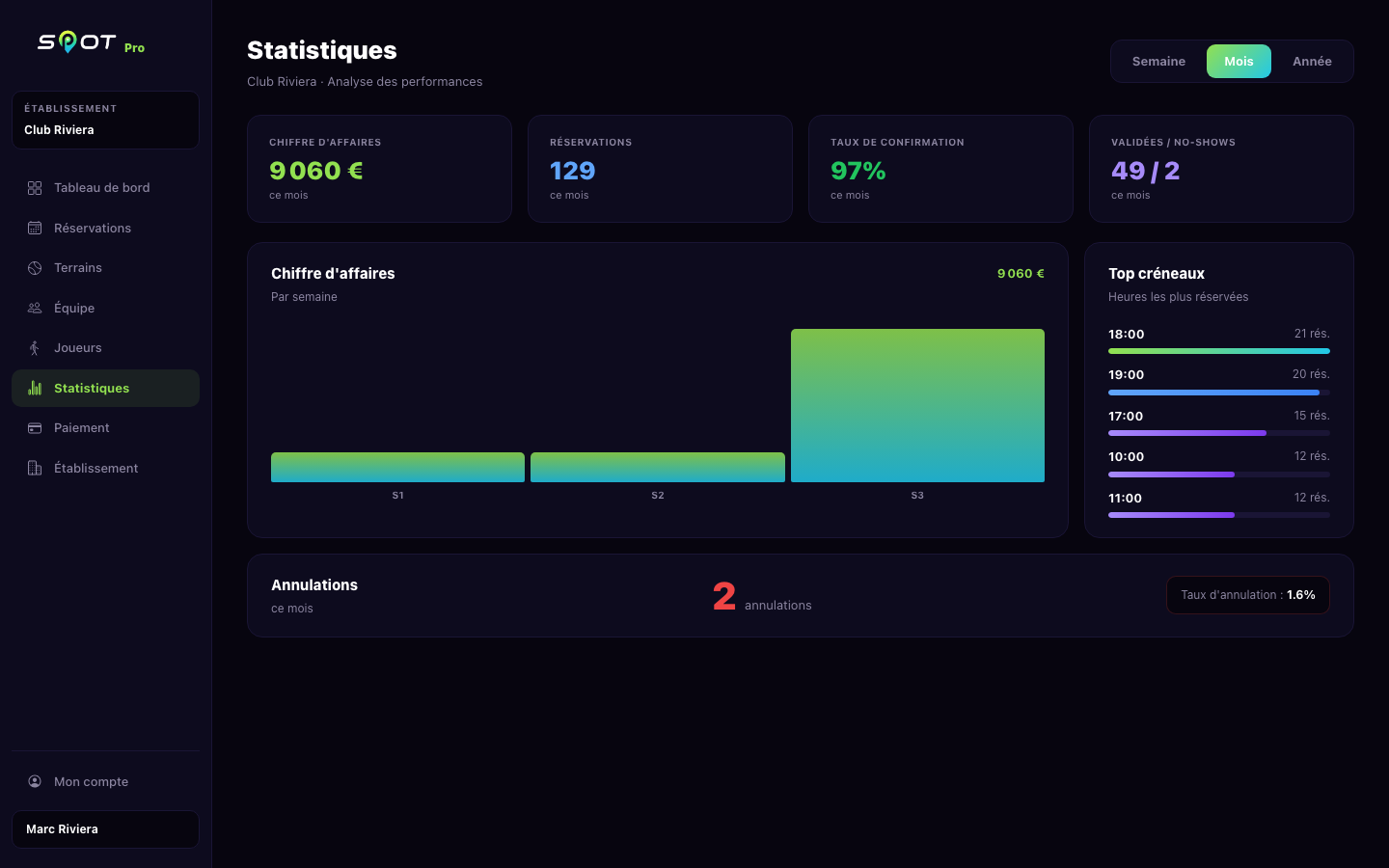Click "Club Riviera · Analyse des performances" subtitle
Image resolution: width=1389 pixels, height=868 pixels.
365,82
